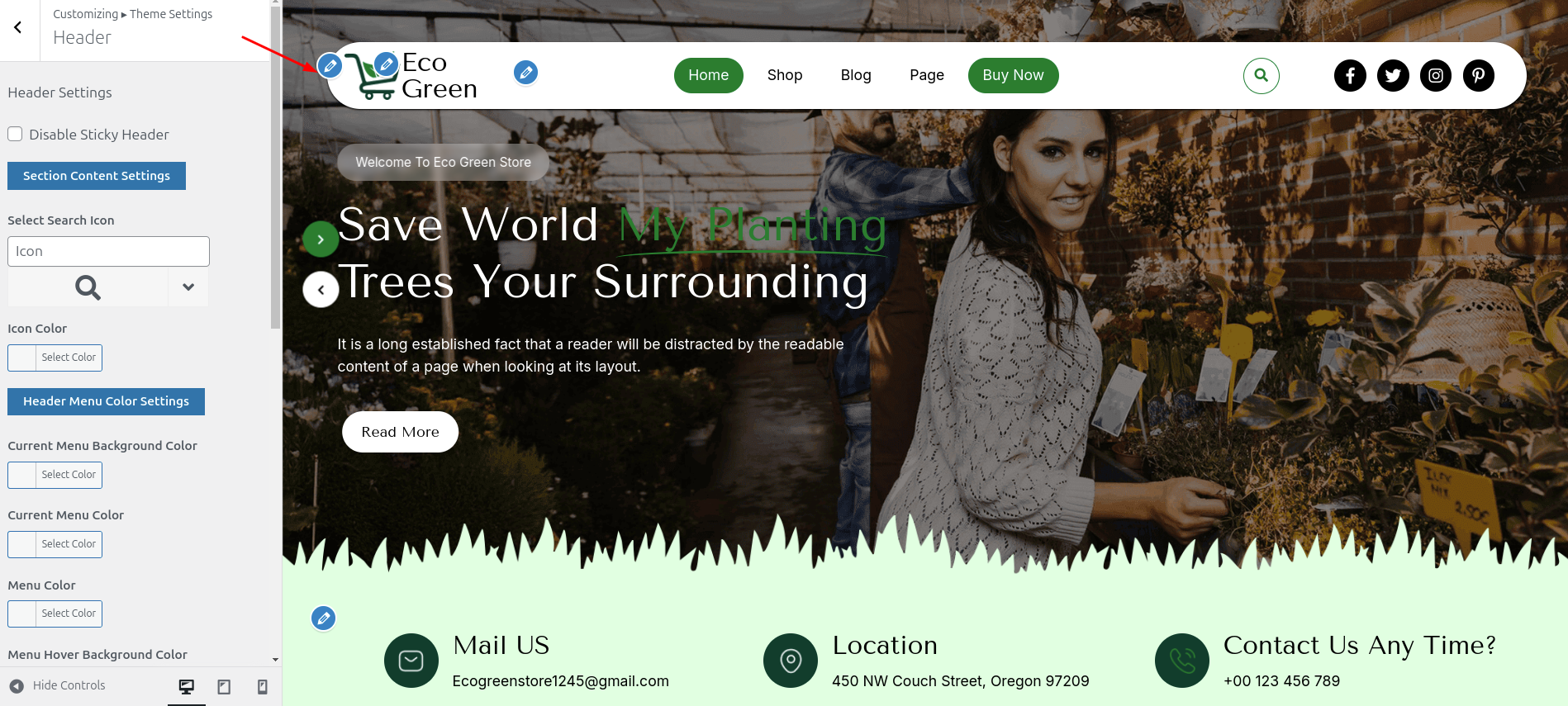This screenshot has width=1568, height=706.
Task: Click the Header Settings label
Action: [59, 92]
